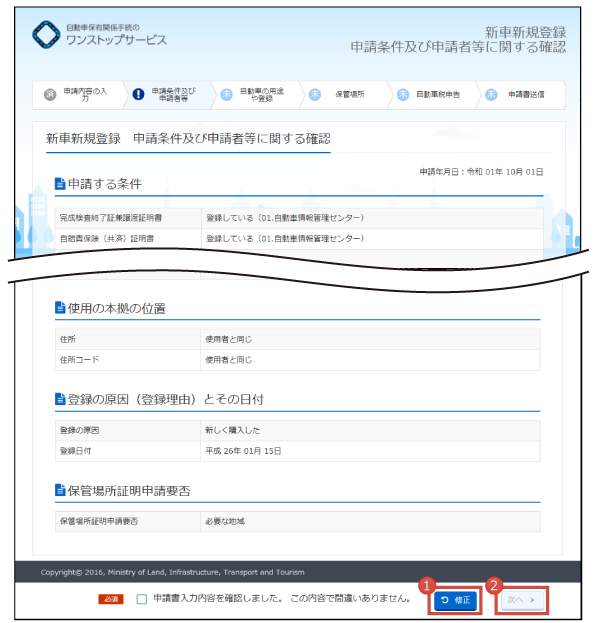The image size is (595, 623).
Task: Check the 申請書入力内容を確認しました confirmation checkbox
Action: coord(141,599)
